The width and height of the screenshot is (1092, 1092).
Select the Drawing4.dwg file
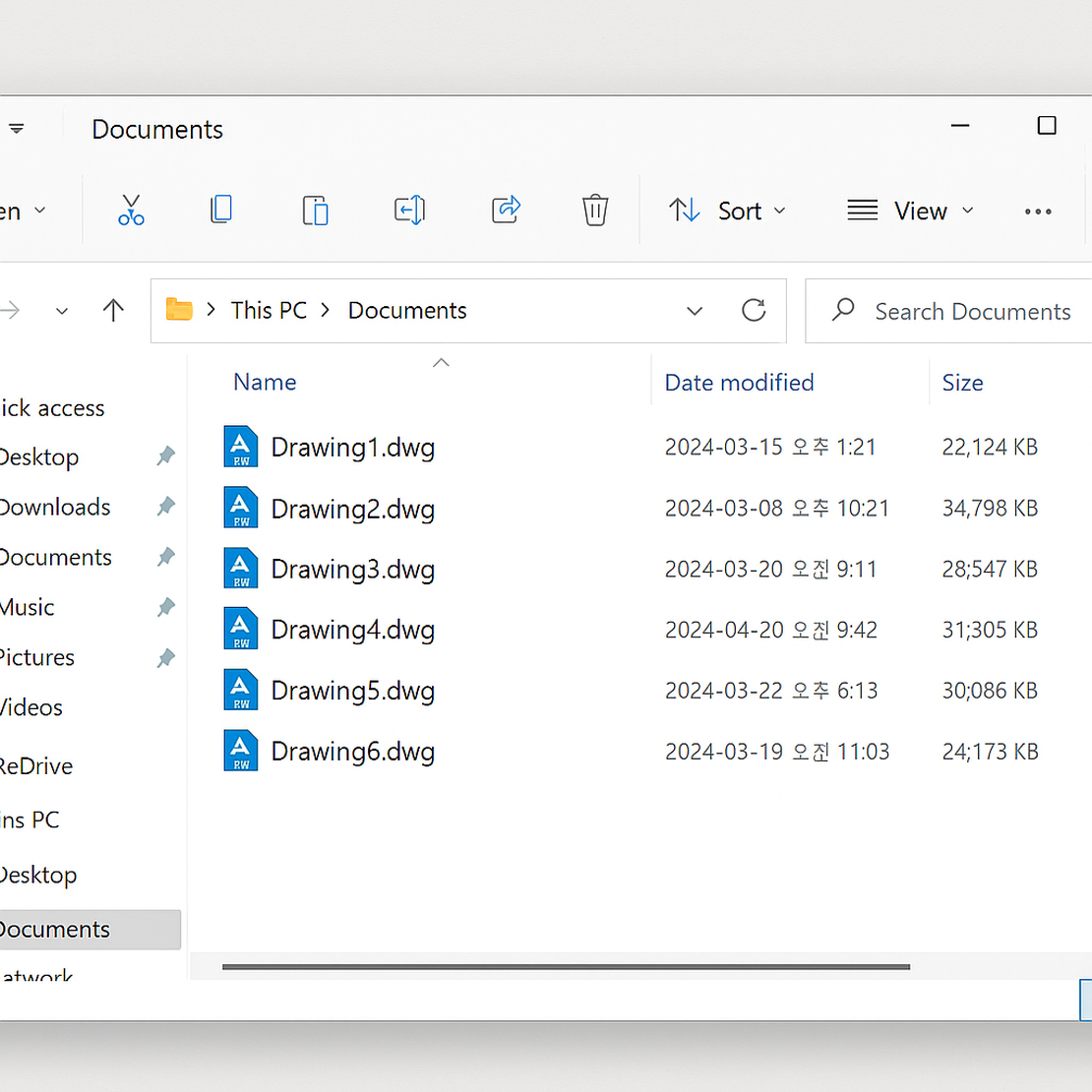pos(352,631)
